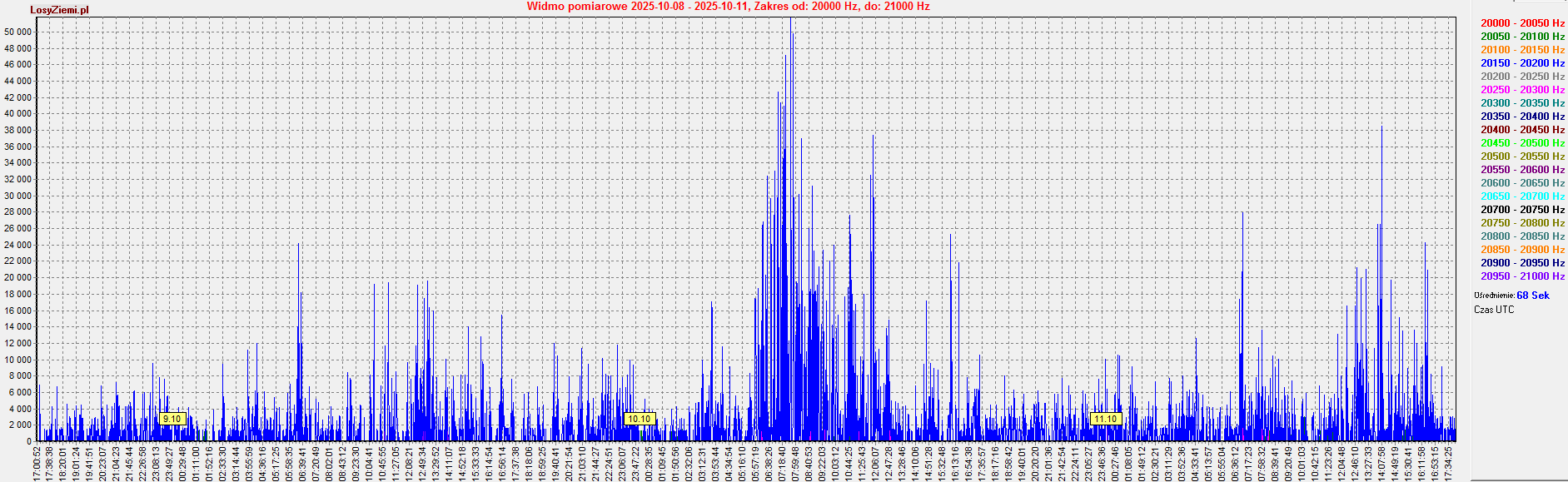Select the red 20000 - 20050 Hz legend entry

tap(1522, 23)
